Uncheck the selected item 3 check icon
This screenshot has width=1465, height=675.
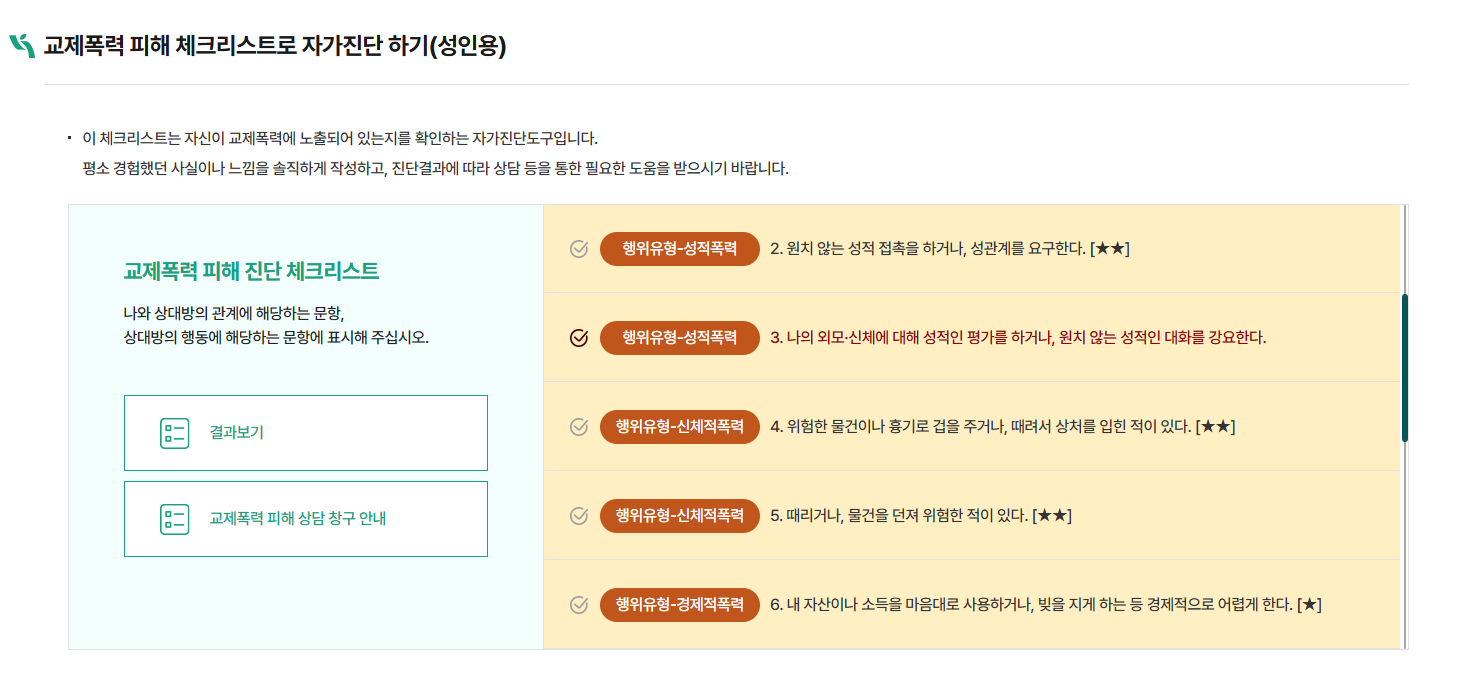coord(578,338)
